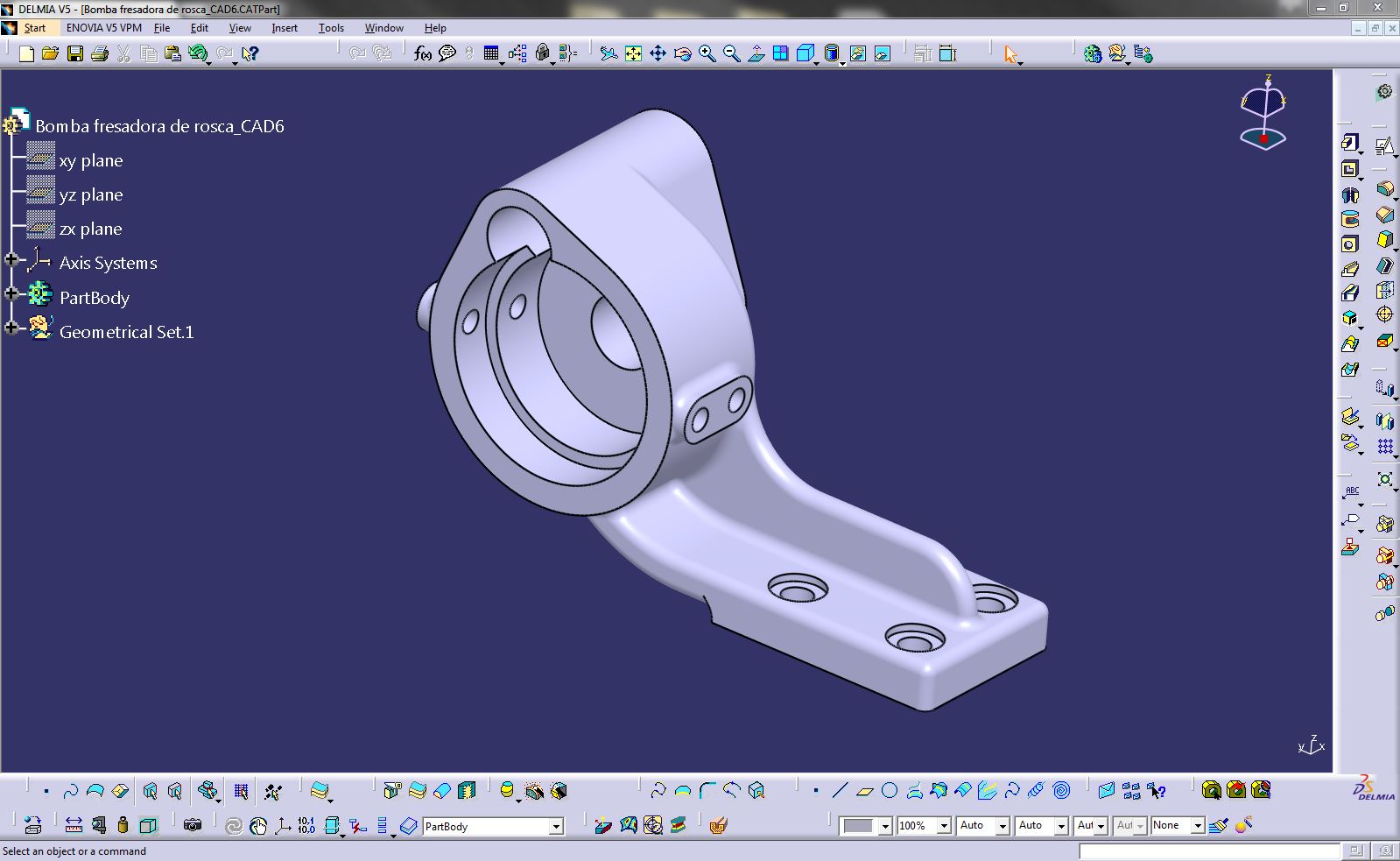Open the Formula f(x) editor
This screenshot has height=861, width=1400.
[x=422, y=53]
